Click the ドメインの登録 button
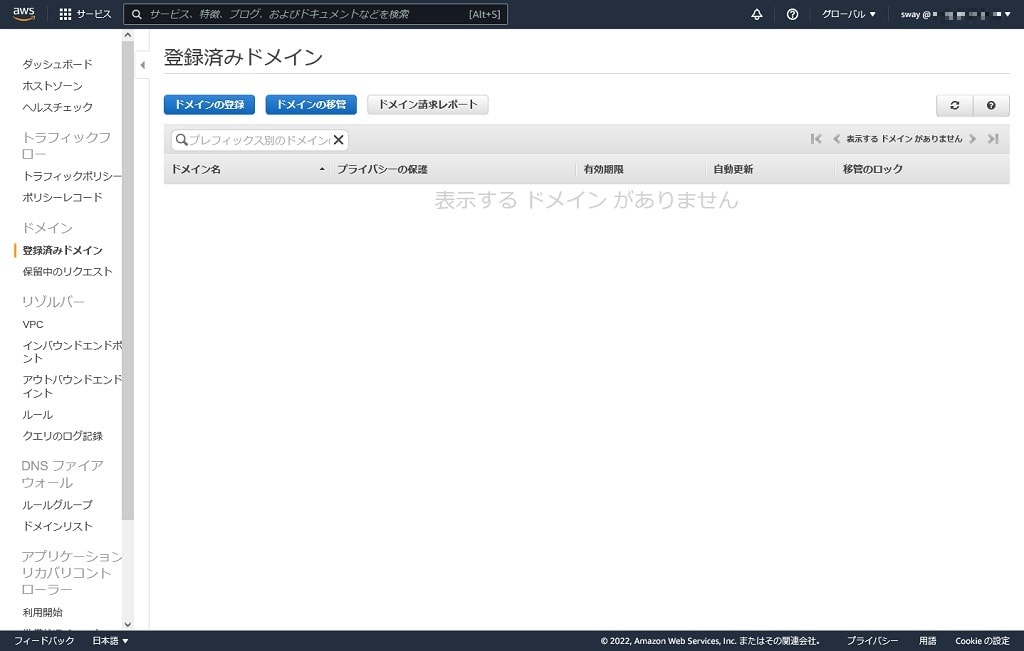Image resolution: width=1024 pixels, height=651 pixels. tap(209, 104)
